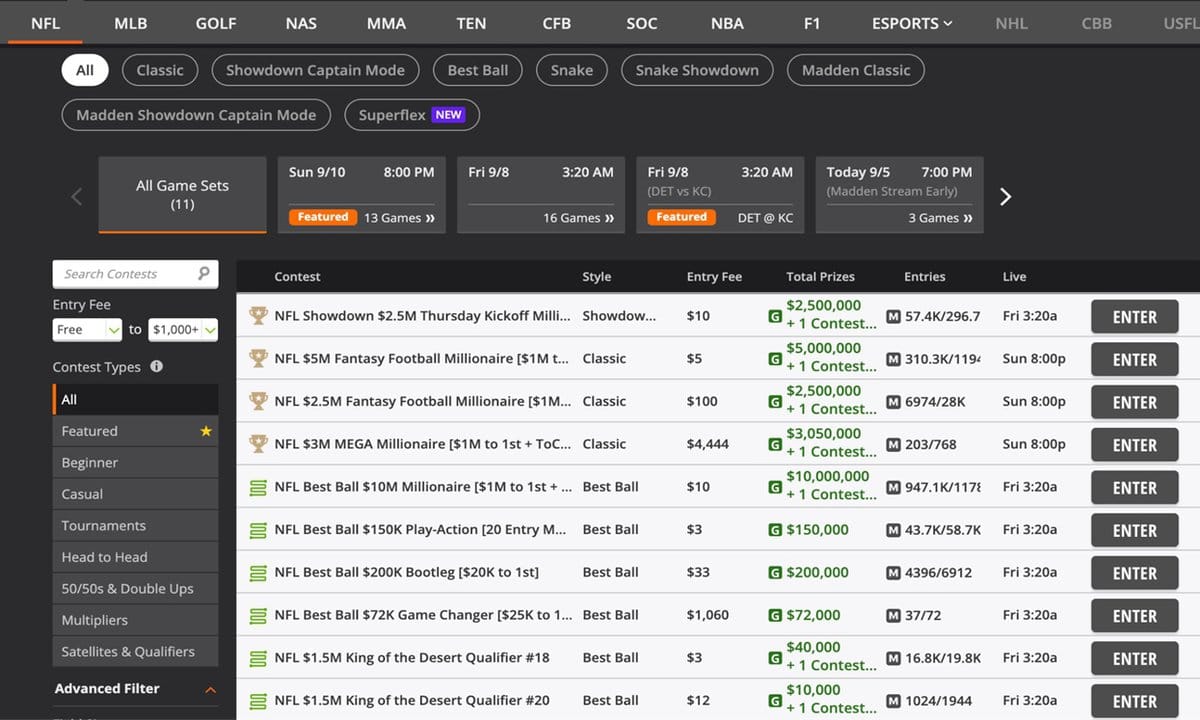Screen dimensions: 1200x720
Task: Click the multi-entry M badge beside 203/768 entries
Action: 894,444
